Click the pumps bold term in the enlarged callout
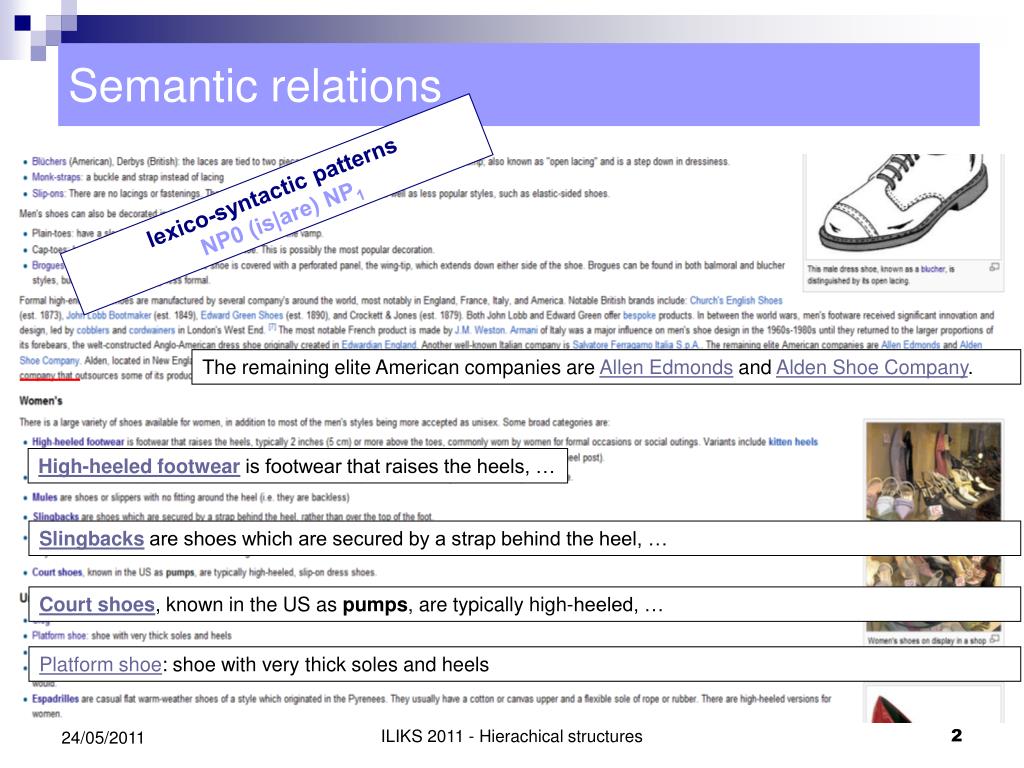Screen dimensions: 1024x768 click(375, 605)
